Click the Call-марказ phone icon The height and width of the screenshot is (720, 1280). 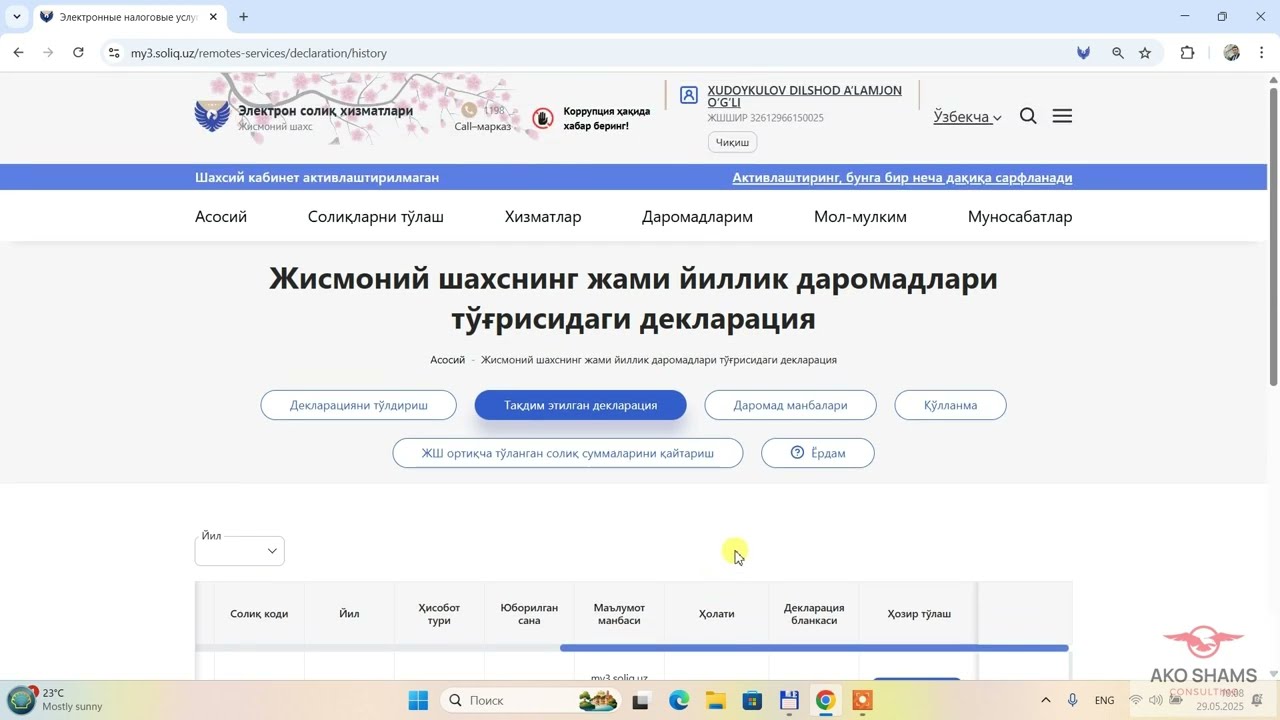point(469,110)
